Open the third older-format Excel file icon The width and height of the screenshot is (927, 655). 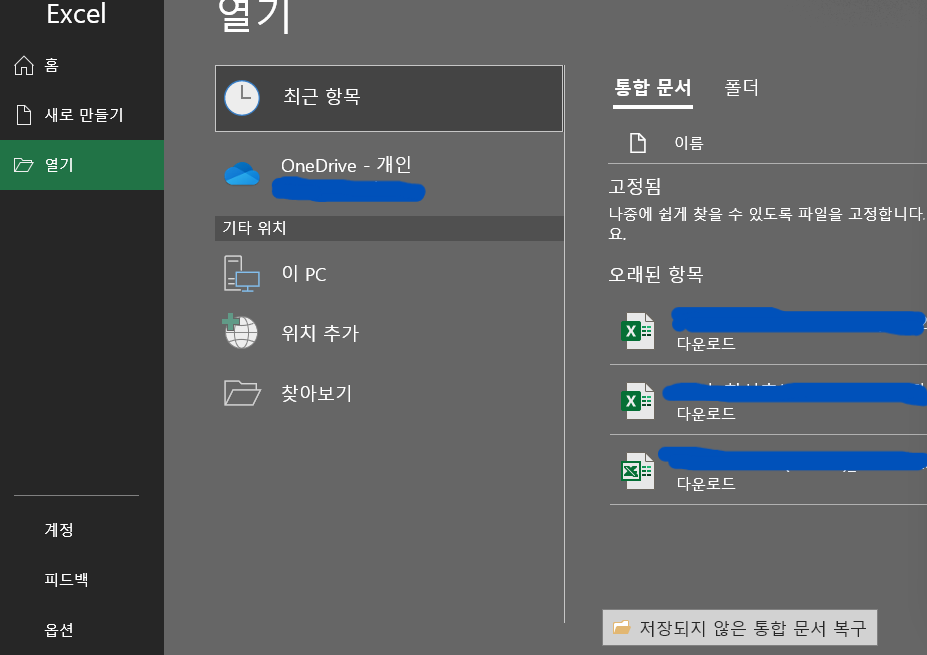pyautogui.click(x=637, y=471)
